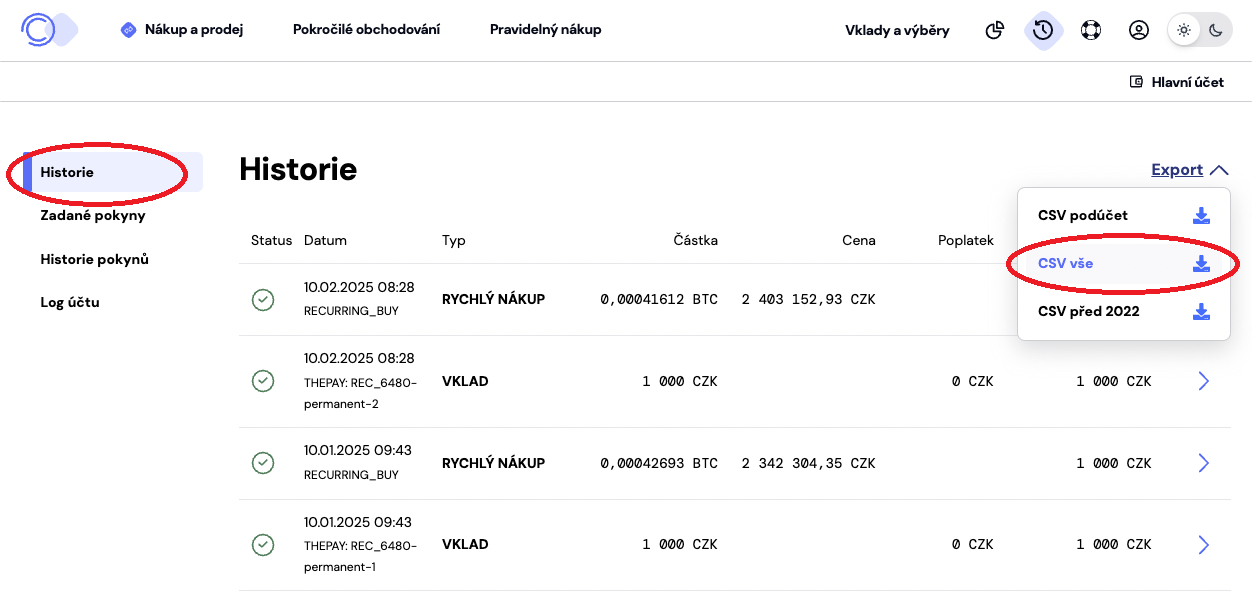Viewport: 1252px width, 596px height.
Task: Download the CSV podúčet export
Action: point(1201,214)
